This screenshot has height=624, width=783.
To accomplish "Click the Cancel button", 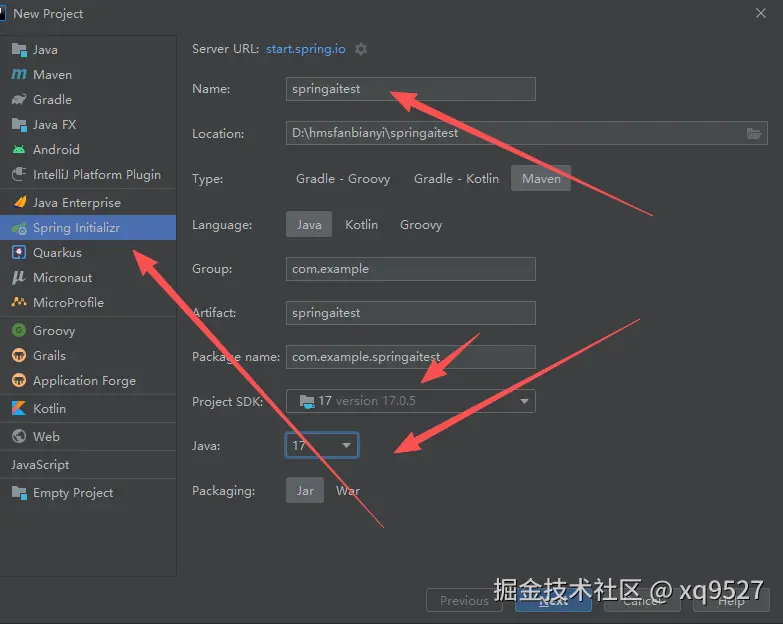I will [642, 600].
